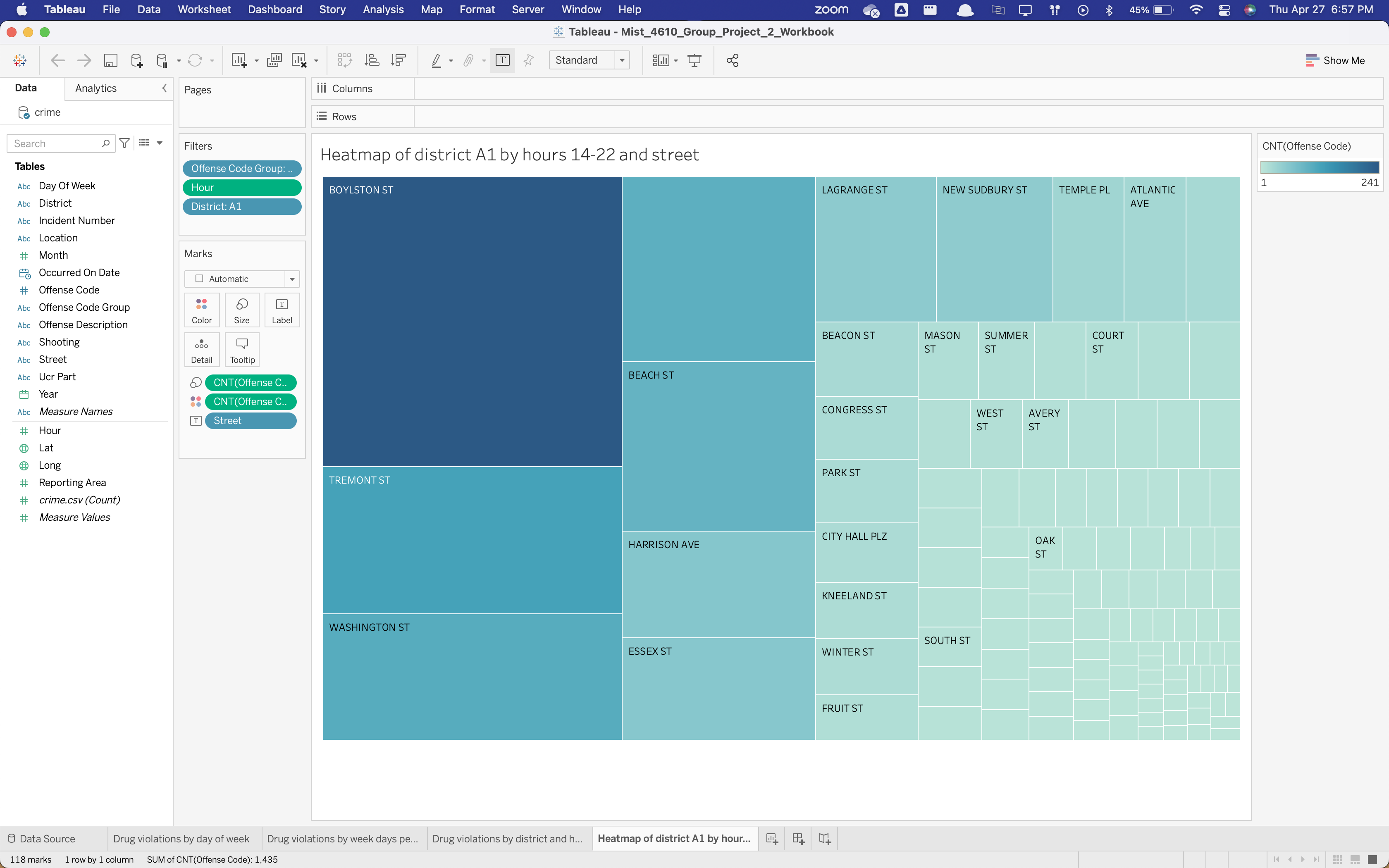Switch to the Analytics tab
Image resolution: width=1389 pixels, height=868 pixels.
point(96,88)
